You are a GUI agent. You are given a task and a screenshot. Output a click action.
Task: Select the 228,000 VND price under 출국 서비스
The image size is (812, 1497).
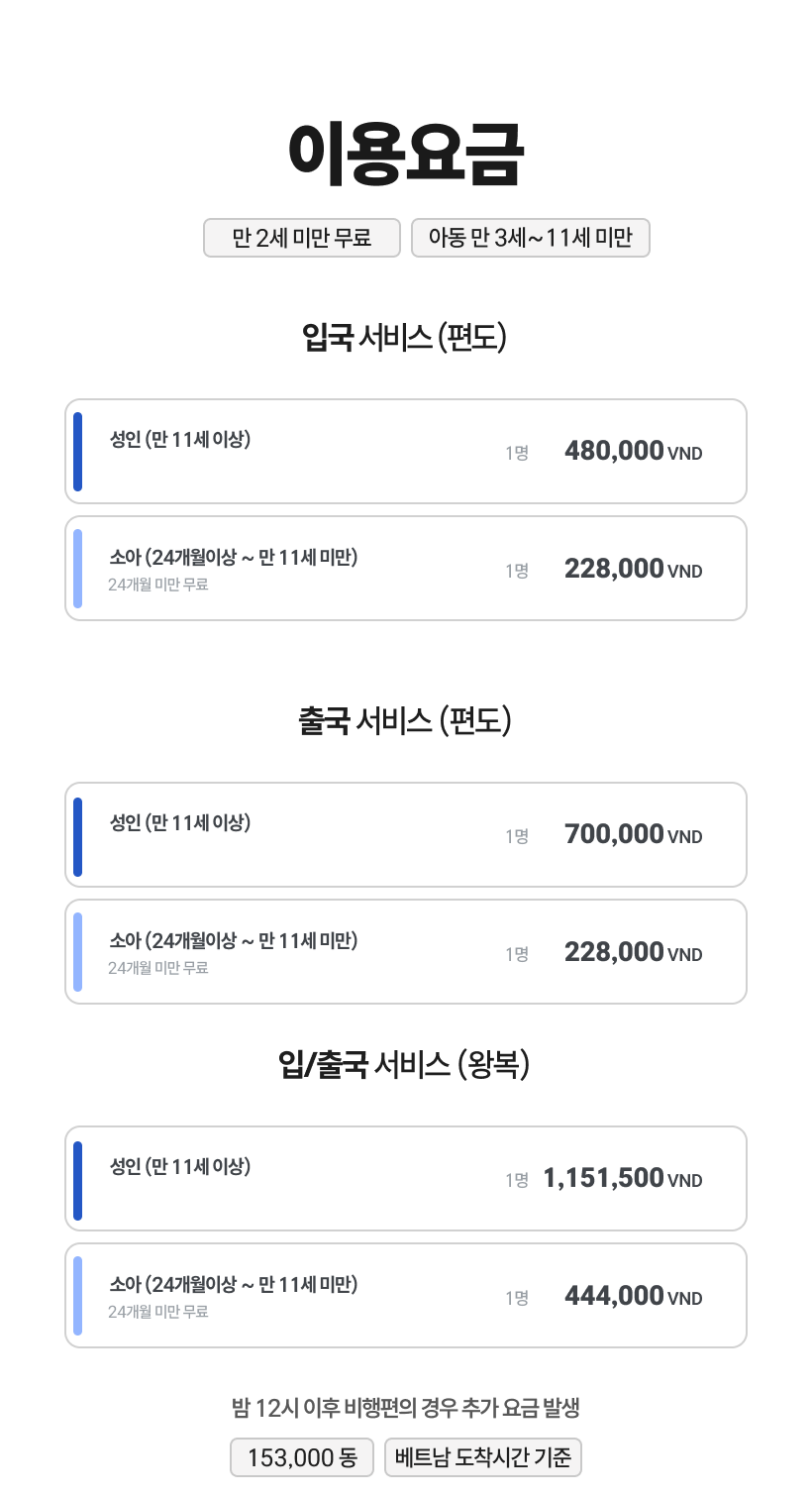tap(633, 953)
